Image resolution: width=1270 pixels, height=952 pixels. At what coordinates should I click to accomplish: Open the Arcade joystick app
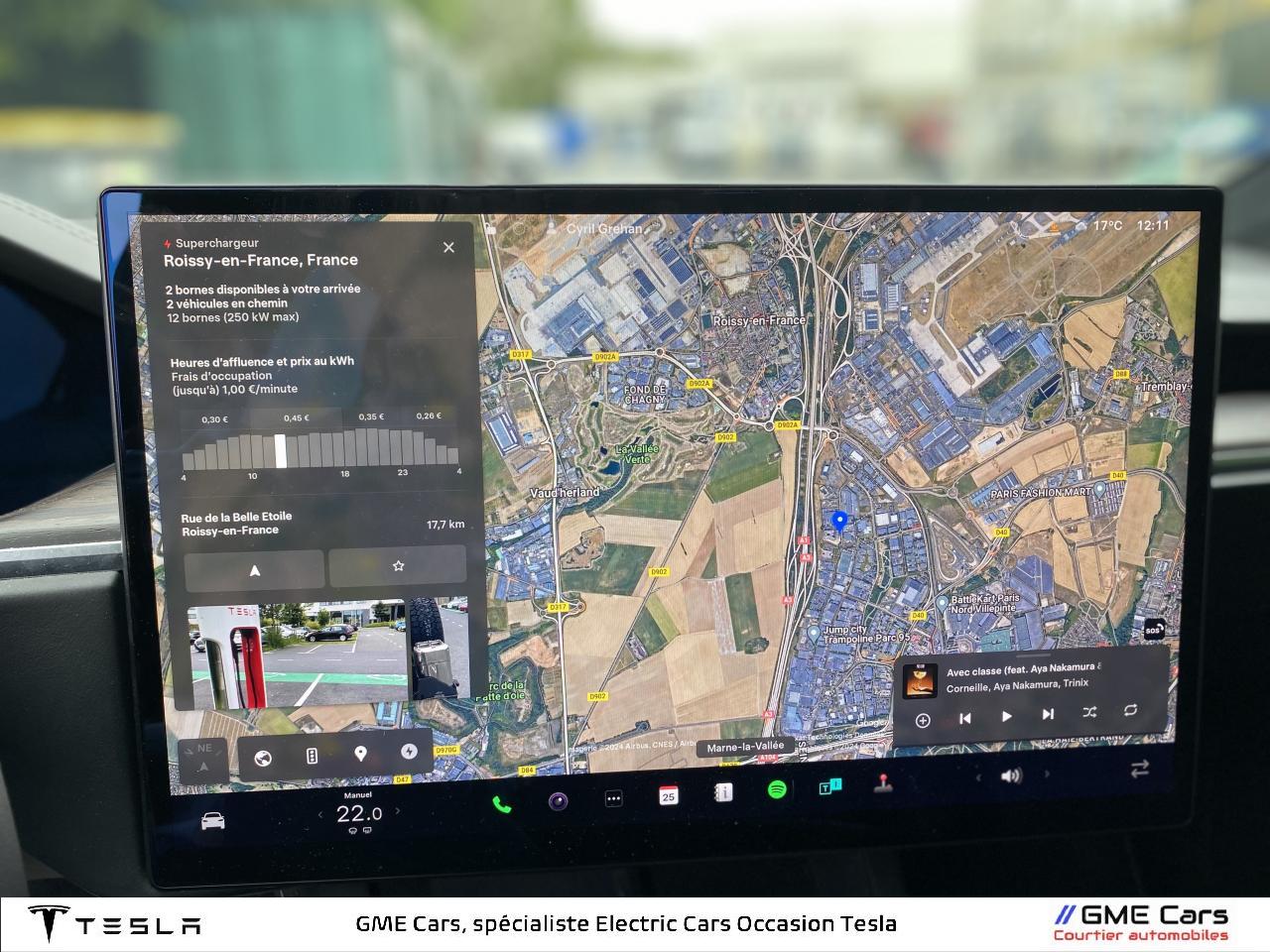pos(882,784)
